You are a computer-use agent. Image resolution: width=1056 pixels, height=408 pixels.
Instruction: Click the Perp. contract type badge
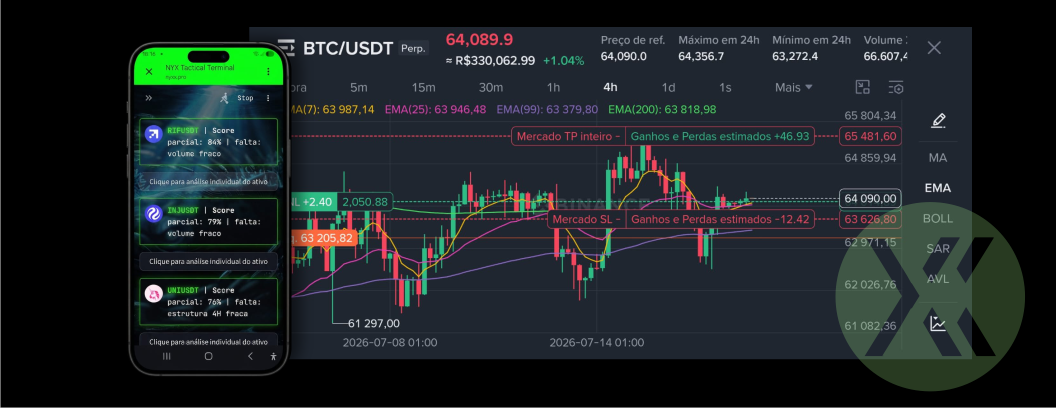pos(413,48)
